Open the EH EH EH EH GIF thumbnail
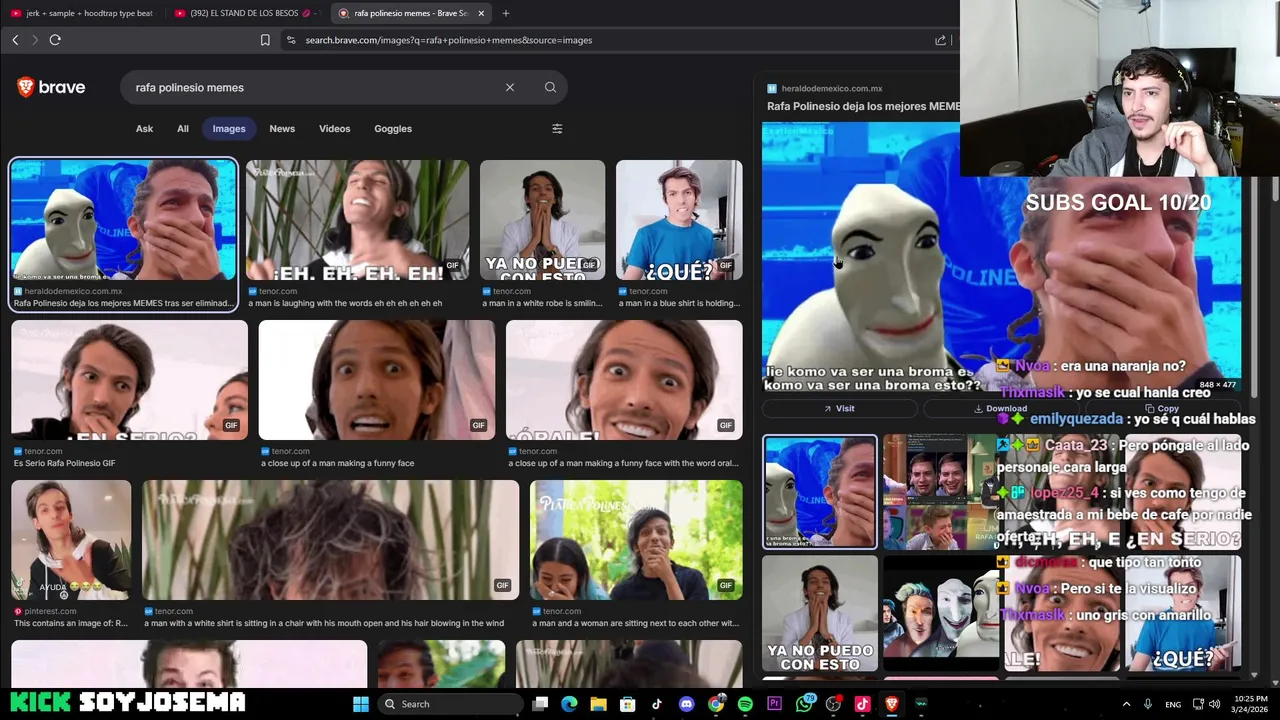 pyautogui.click(x=357, y=220)
